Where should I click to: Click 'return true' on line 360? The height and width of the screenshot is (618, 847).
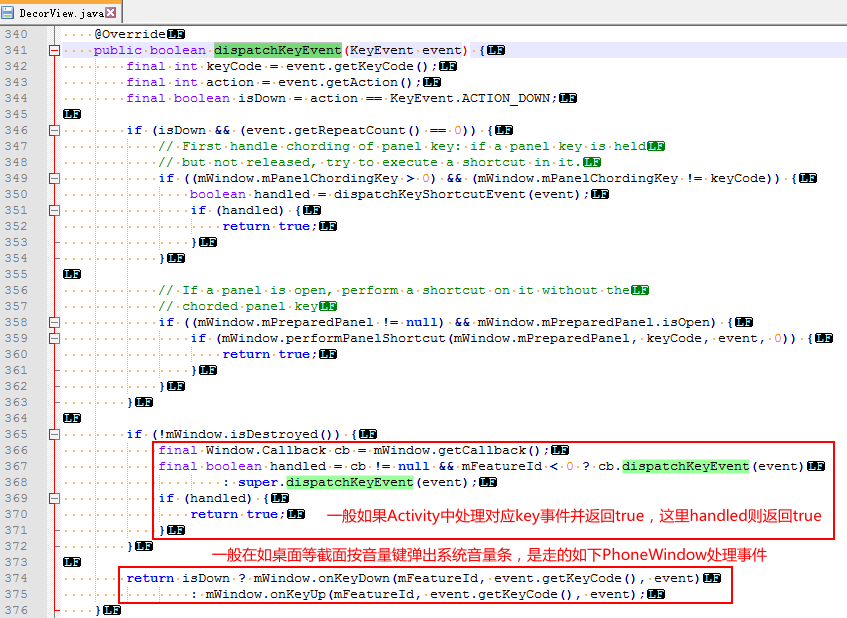266,354
